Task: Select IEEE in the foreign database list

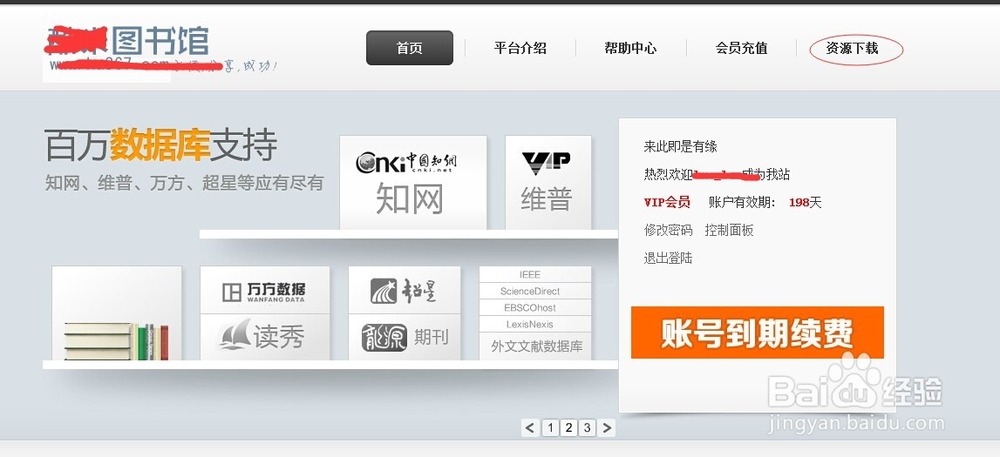Action: point(530,275)
